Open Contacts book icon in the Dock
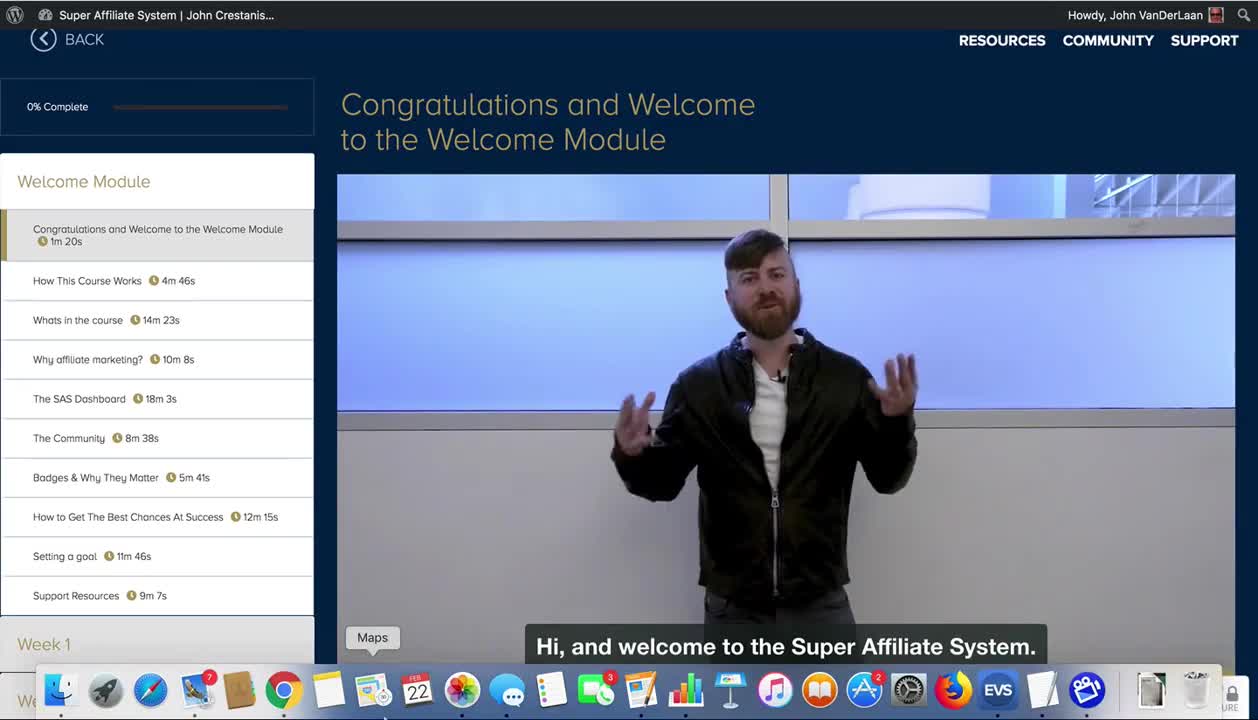Viewport: 1258px width, 720px height. click(x=240, y=690)
